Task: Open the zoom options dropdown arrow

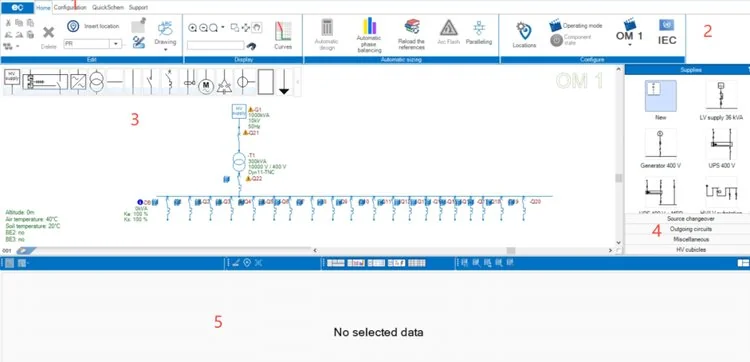Action: [223, 28]
